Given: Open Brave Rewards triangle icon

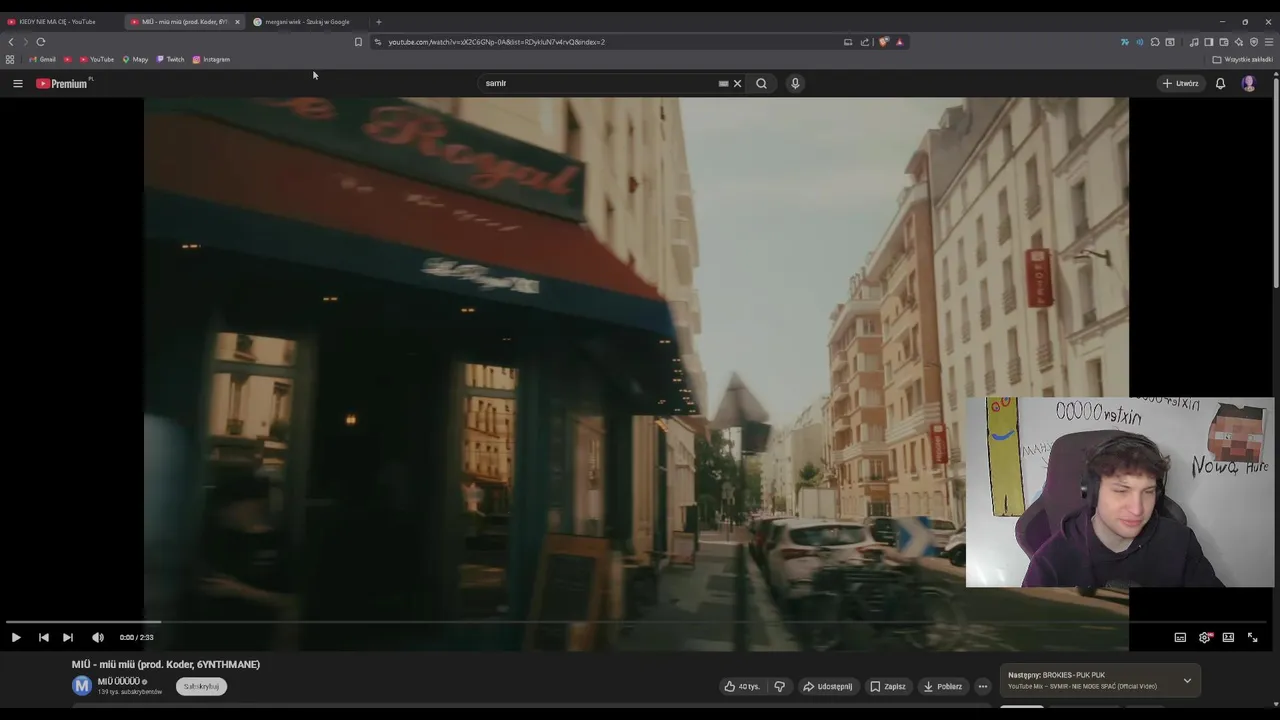Looking at the screenshot, I should 900,42.
